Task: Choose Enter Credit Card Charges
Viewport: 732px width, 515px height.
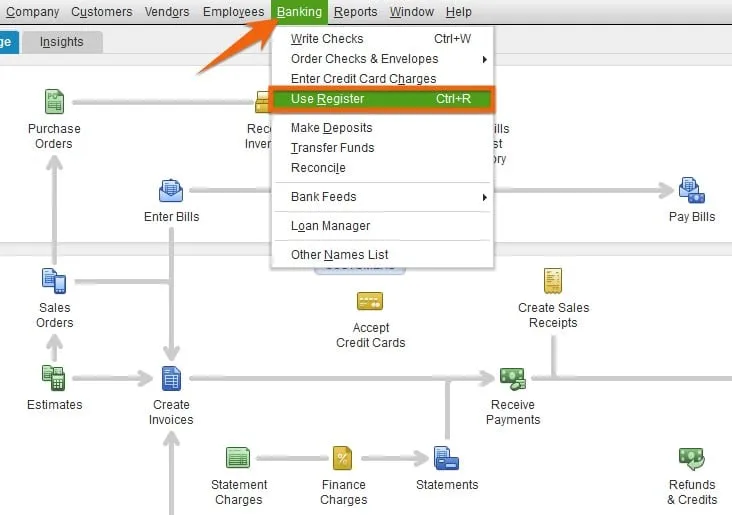Action: coord(381,79)
